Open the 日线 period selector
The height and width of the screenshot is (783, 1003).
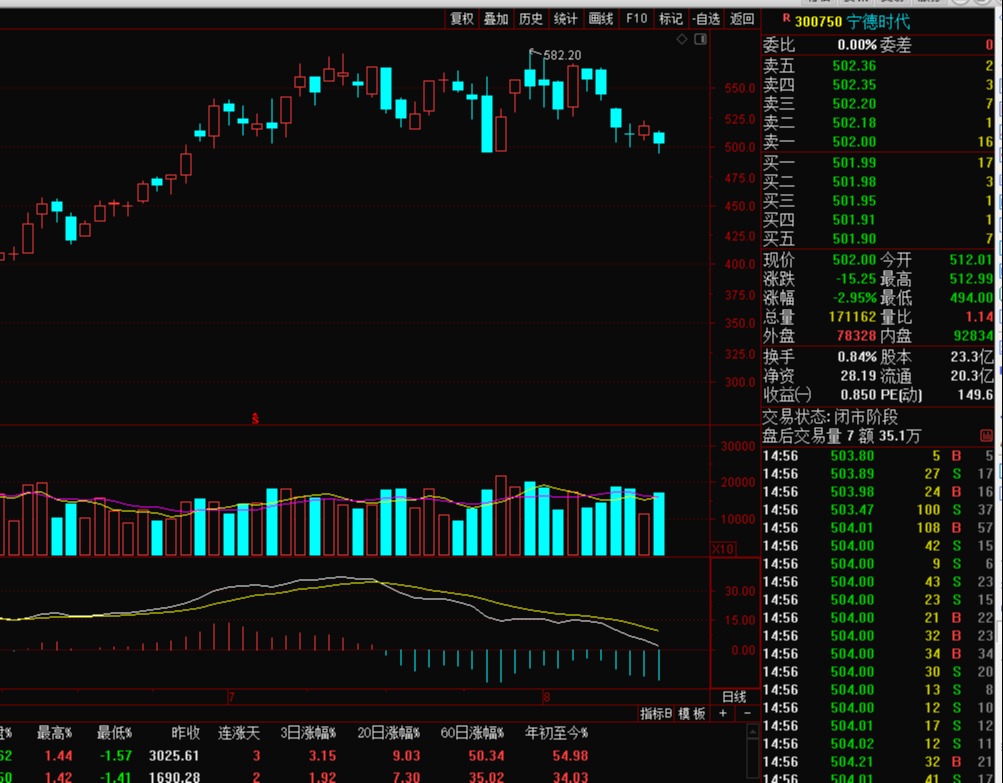[733, 696]
